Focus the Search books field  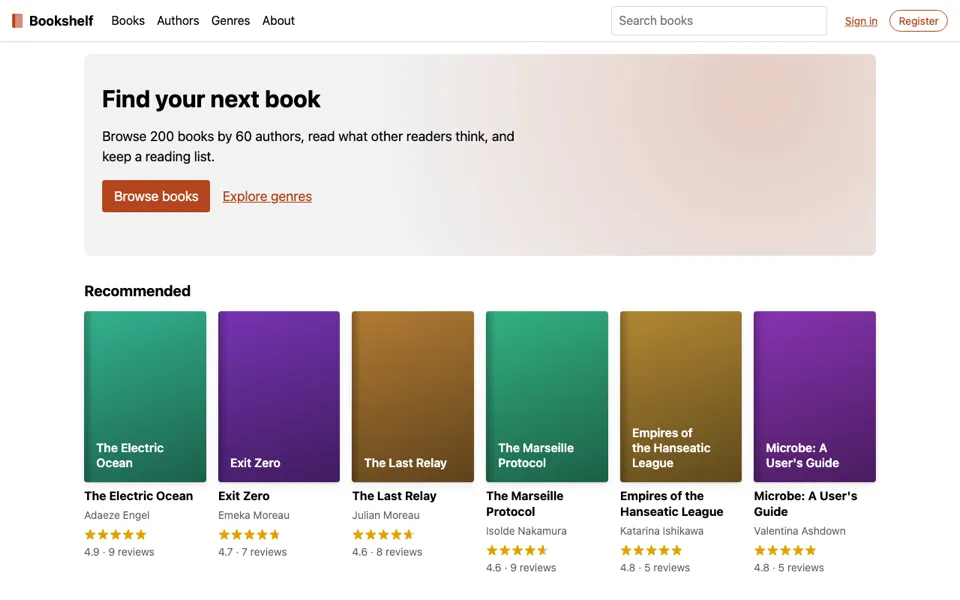[719, 21]
